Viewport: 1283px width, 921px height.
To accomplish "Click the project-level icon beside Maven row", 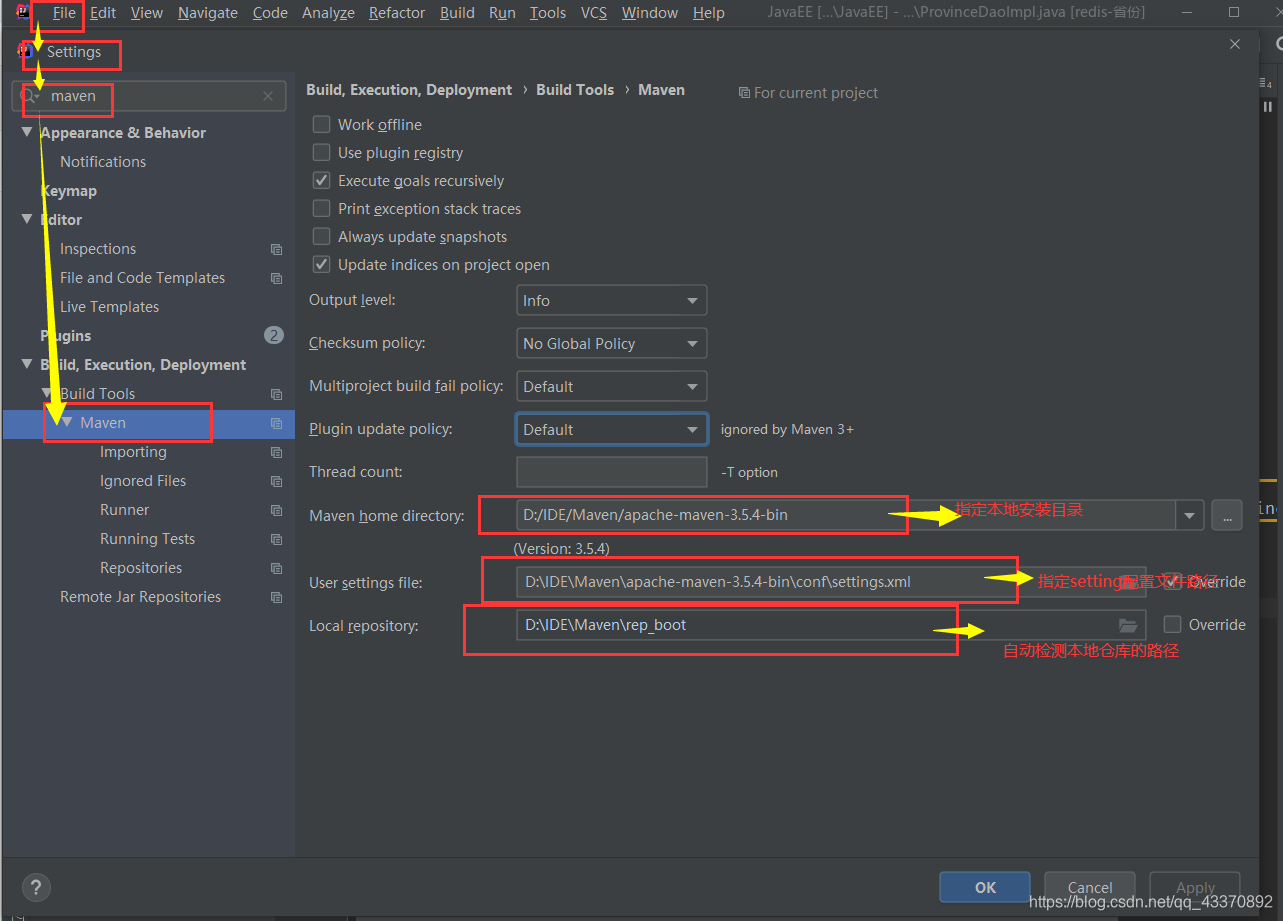I will [x=276, y=423].
